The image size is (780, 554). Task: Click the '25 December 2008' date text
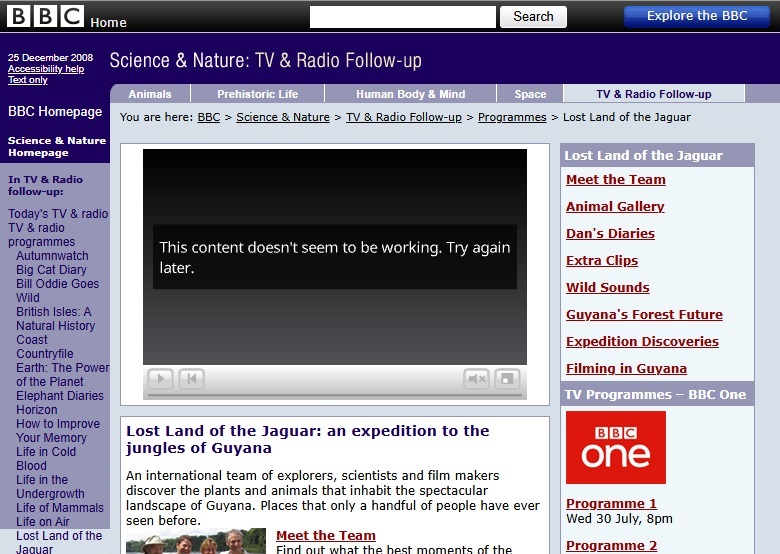click(x=50, y=58)
